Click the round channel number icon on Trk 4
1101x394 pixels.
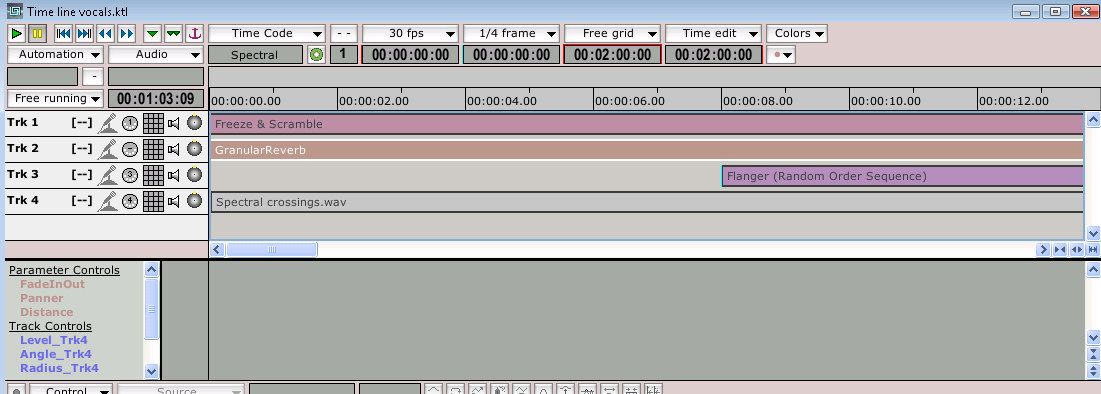130,202
